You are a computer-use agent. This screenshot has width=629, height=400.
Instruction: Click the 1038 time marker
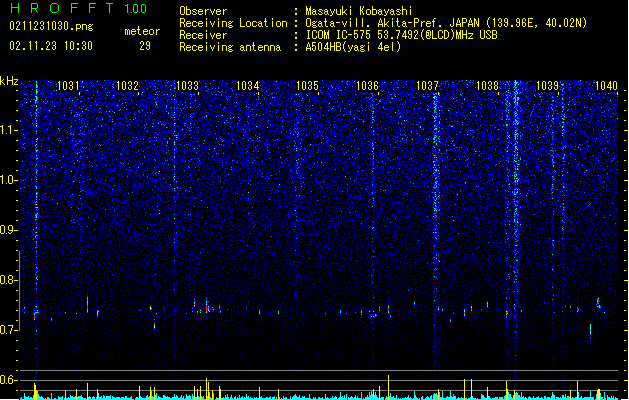coord(487,86)
